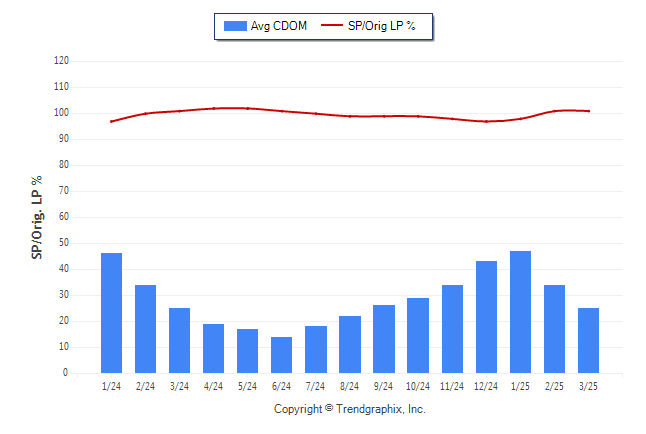Click the y-axis value 80
The height and width of the screenshot is (434, 646).
point(64,164)
